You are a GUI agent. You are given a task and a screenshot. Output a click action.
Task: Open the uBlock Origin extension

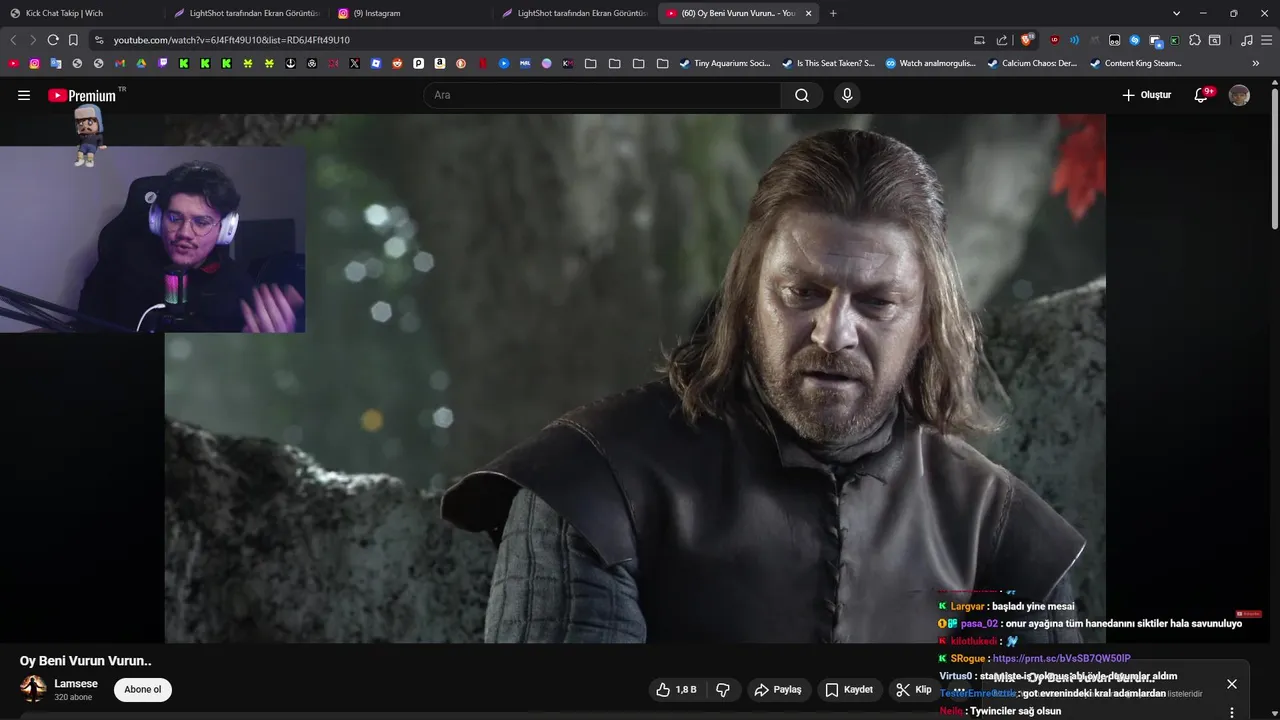1054,40
